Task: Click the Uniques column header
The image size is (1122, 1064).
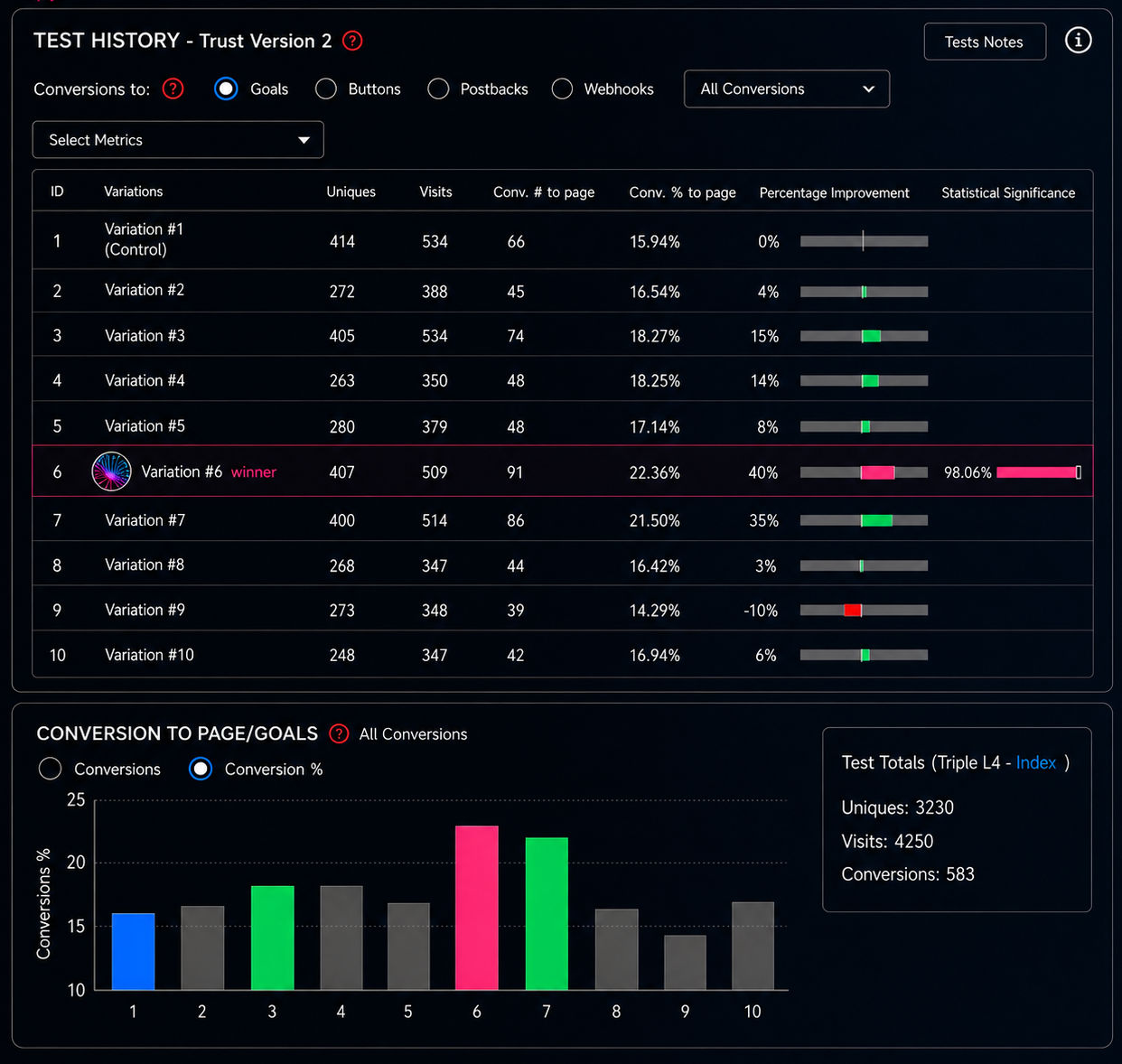Action: (x=351, y=191)
